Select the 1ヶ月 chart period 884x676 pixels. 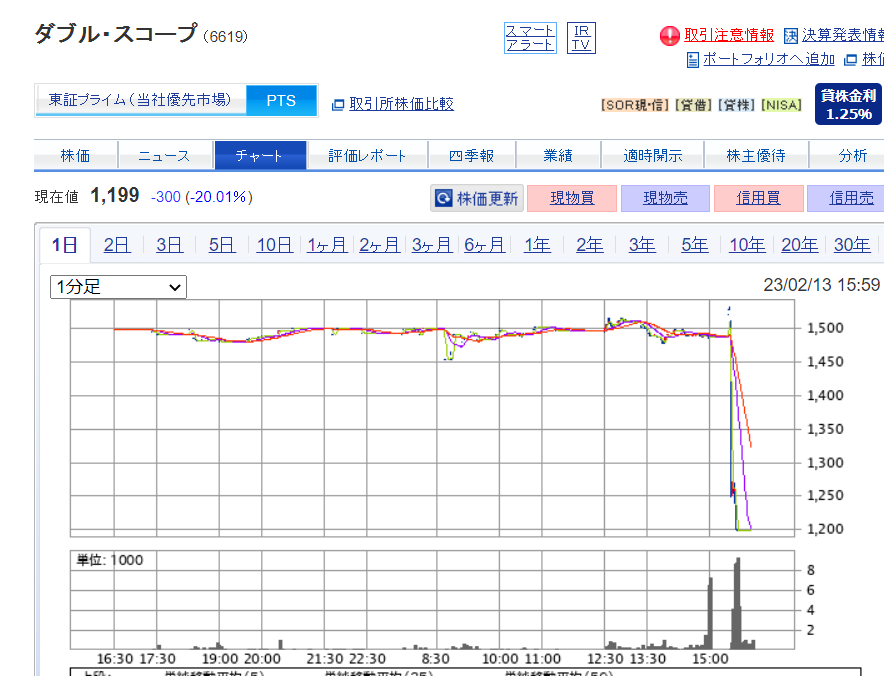(x=327, y=245)
